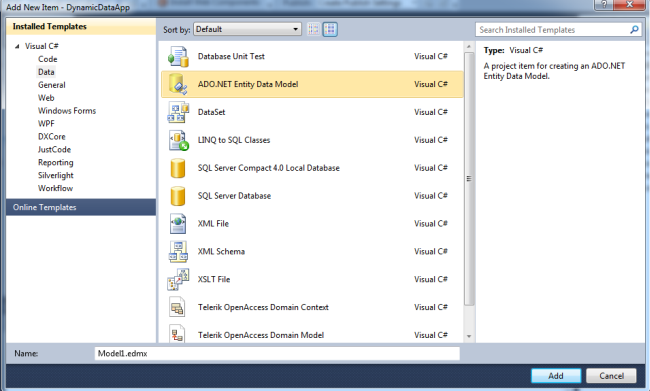Click the dialog Help question mark button
The image size is (650, 391).
604,5
